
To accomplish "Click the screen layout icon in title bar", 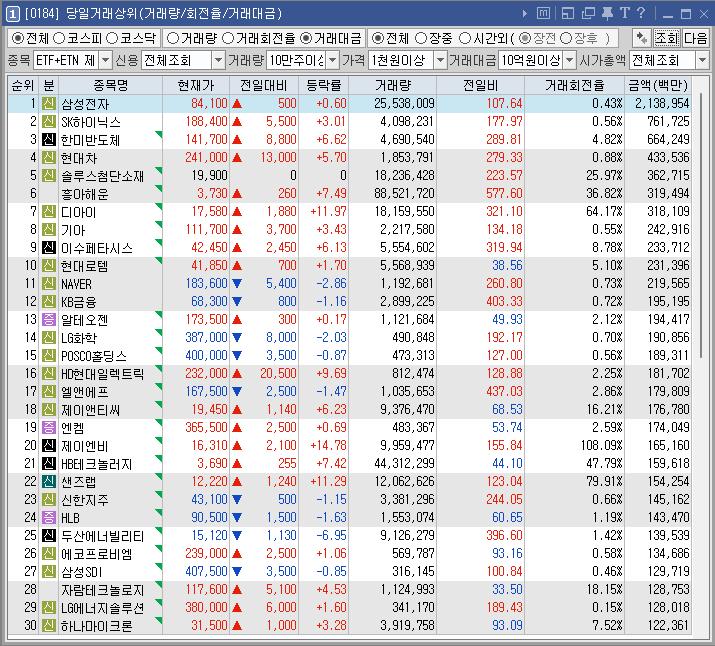I will pyautogui.click(x=568, y=14).
